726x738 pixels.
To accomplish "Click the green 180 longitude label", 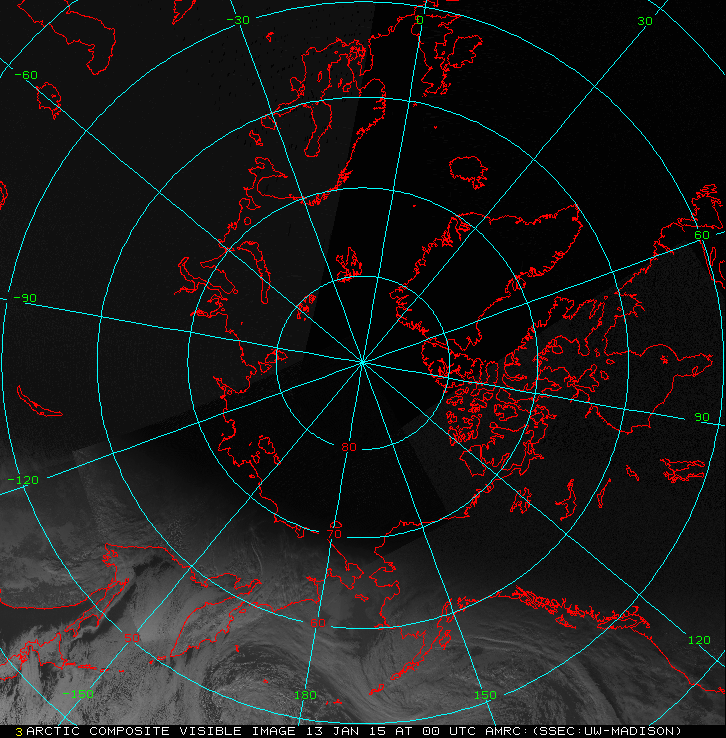I will point(305,695).
